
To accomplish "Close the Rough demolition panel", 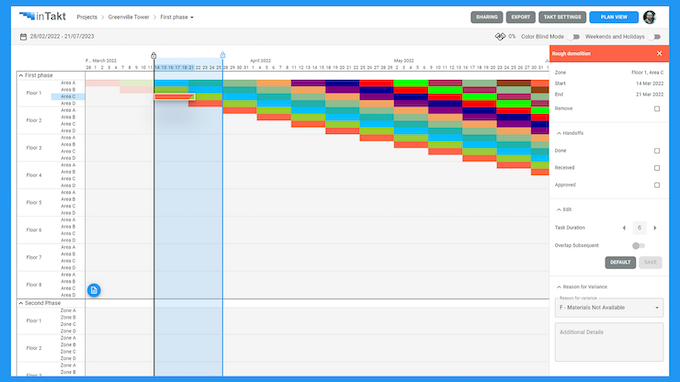I will [x=659, y=53].
